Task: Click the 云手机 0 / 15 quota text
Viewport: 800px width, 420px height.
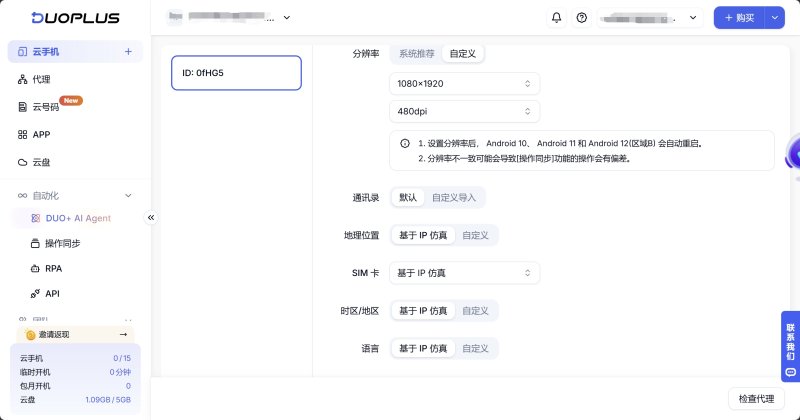Action: coord(122,358)
